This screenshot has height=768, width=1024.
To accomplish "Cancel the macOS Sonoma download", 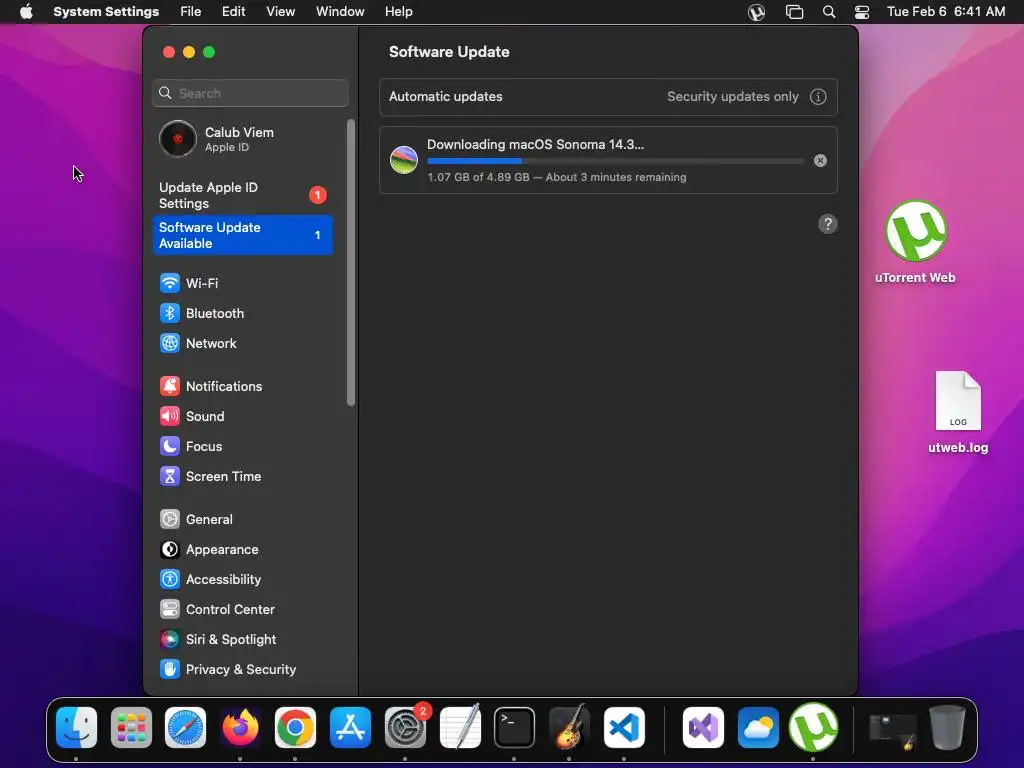I will click(x=820, y=161).
